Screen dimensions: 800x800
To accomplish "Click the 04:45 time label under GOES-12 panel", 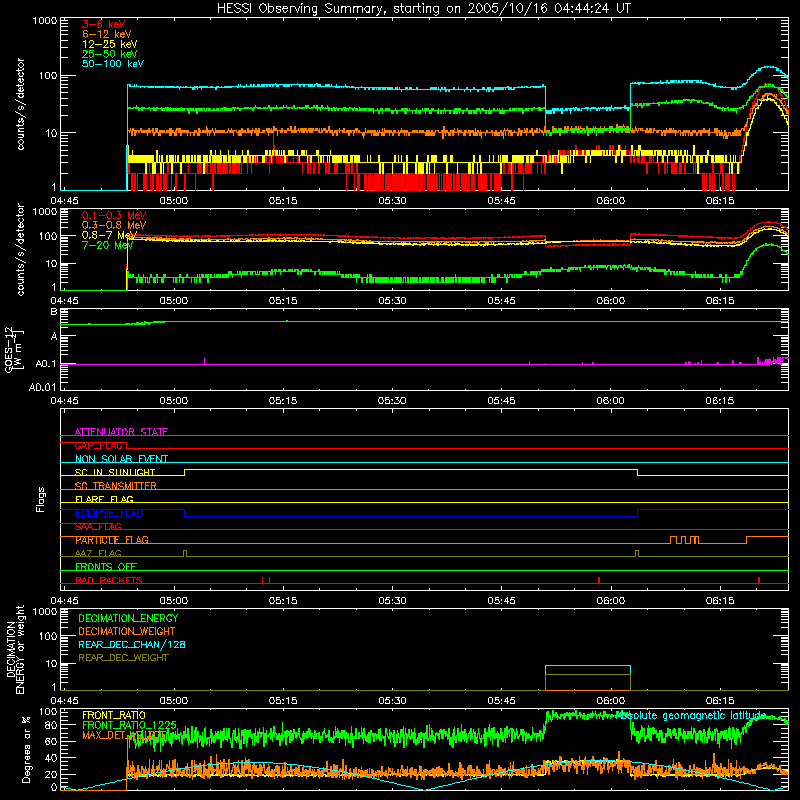I will coord(64,401).
